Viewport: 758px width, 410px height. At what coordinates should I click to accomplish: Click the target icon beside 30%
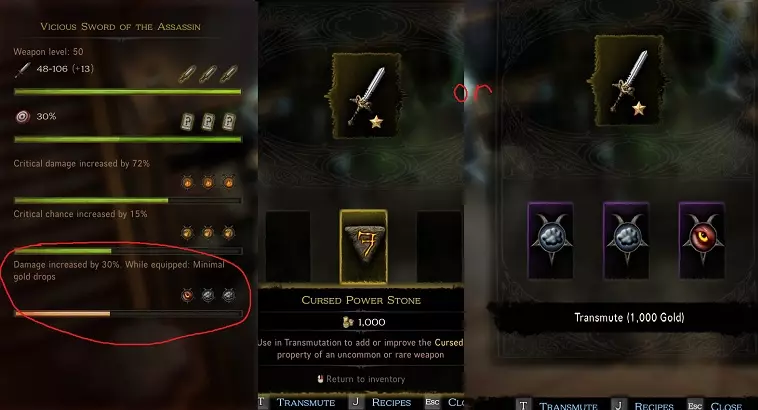23,117
